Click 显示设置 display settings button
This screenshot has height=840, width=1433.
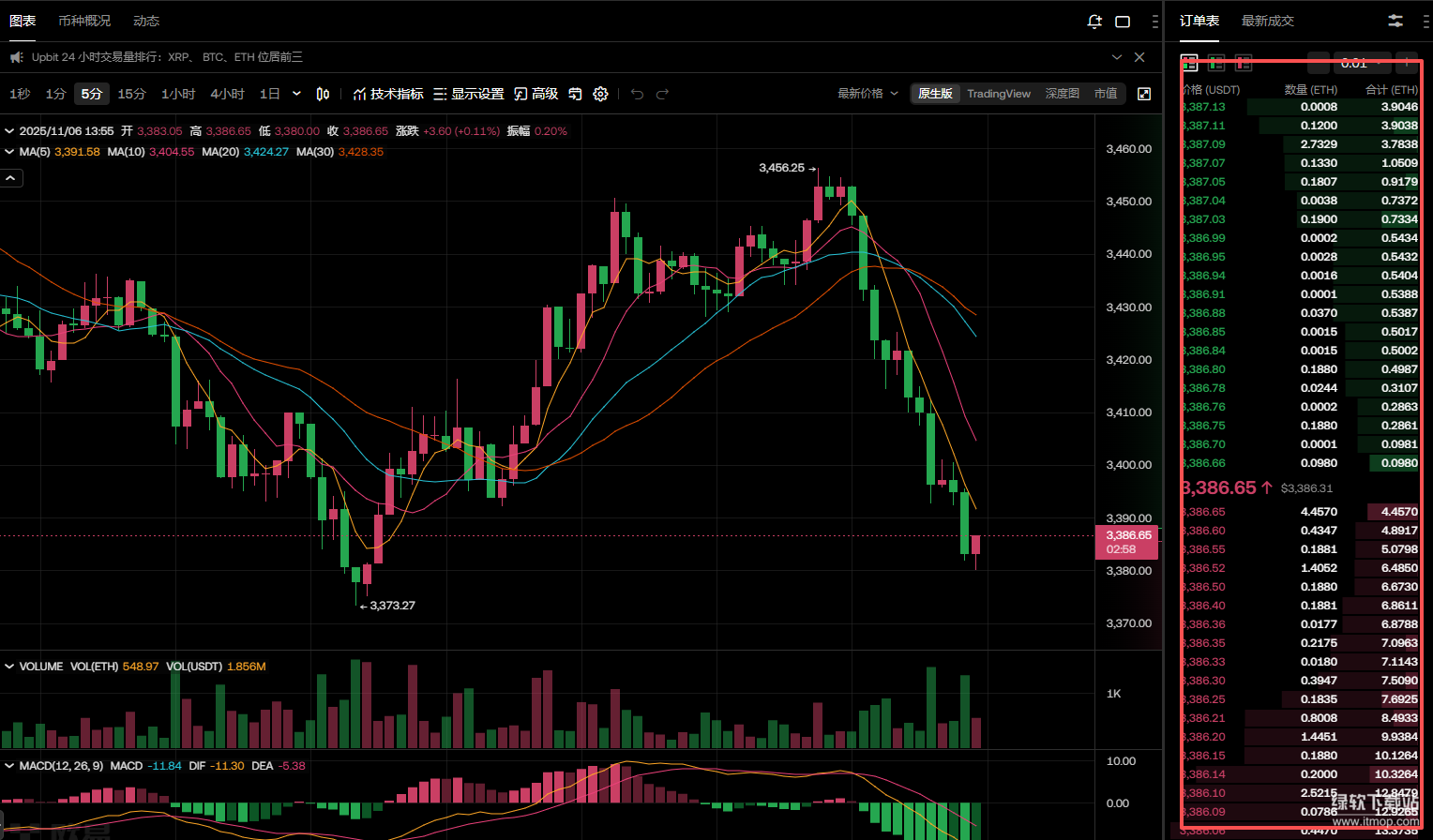[468, 94]
